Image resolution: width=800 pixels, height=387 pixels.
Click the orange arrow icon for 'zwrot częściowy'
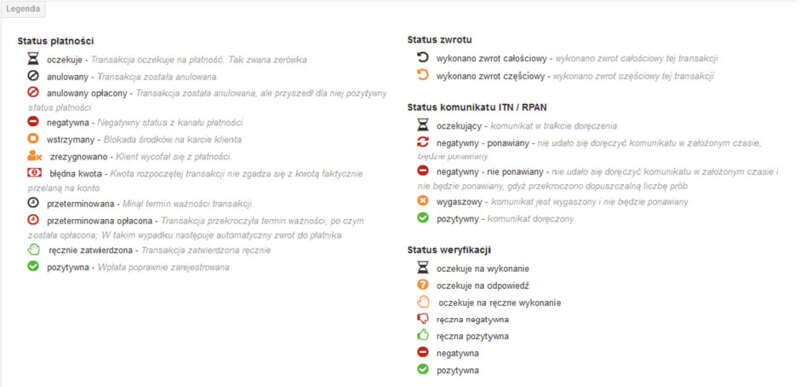[x=423, y=75]
